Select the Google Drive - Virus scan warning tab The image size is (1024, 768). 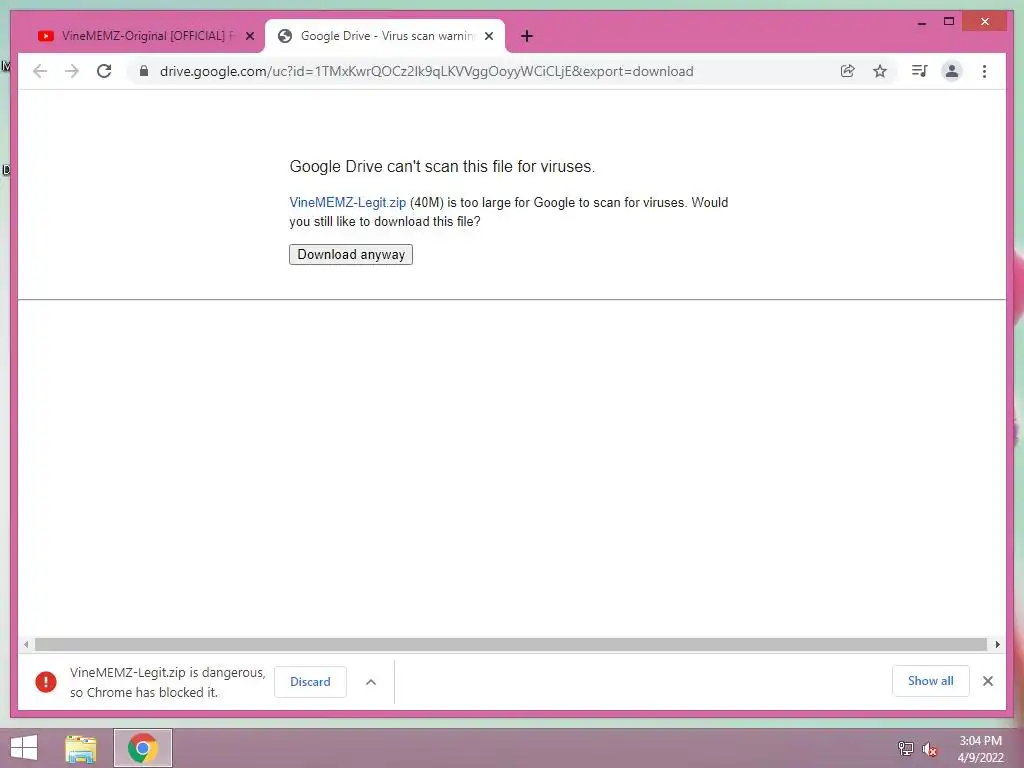click(x=385, y=36)
